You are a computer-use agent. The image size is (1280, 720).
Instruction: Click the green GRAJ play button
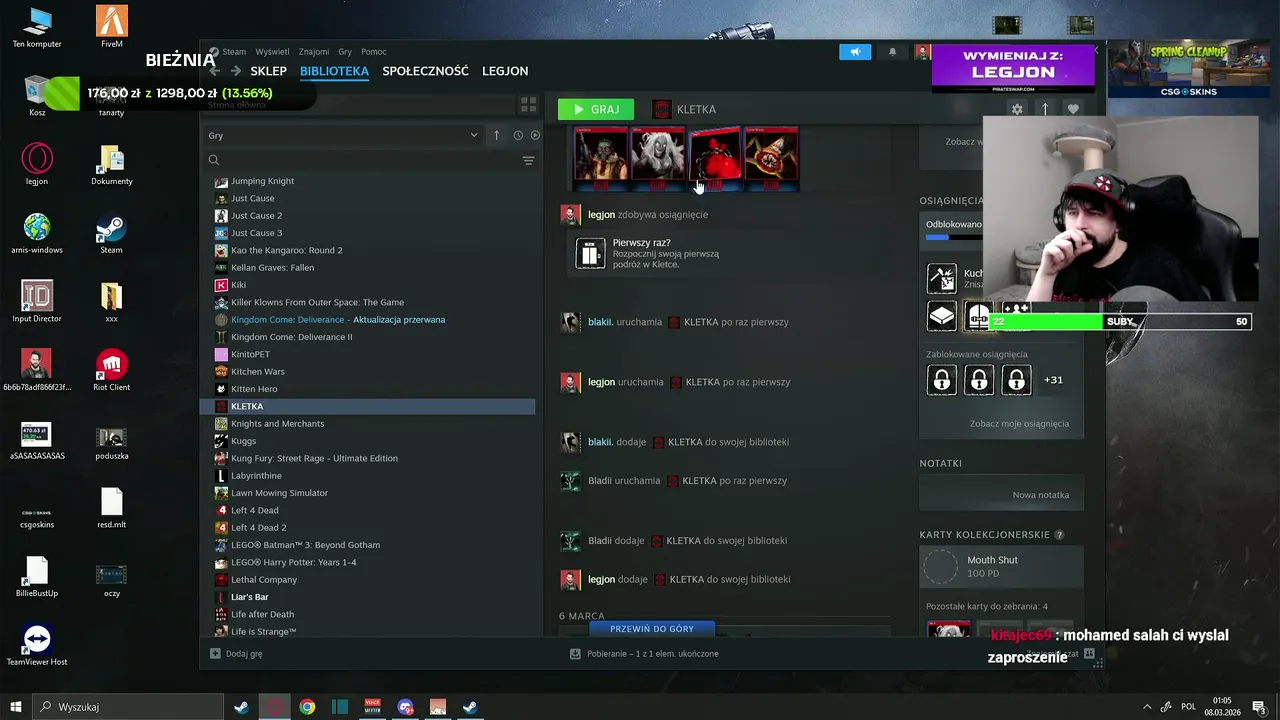pyautogui.click(x=596, y=109)
